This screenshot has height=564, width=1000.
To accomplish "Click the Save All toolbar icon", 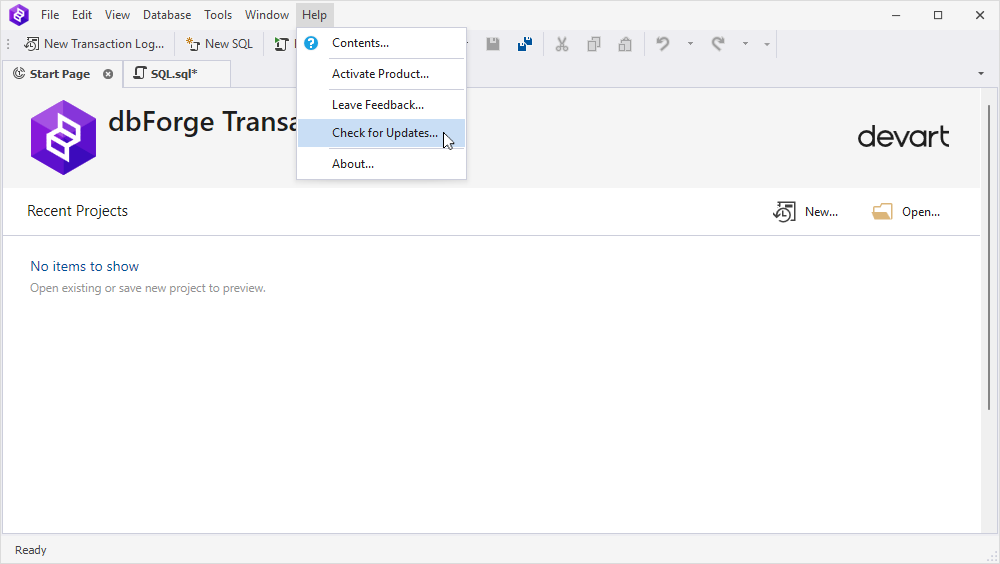I will 525,44.
